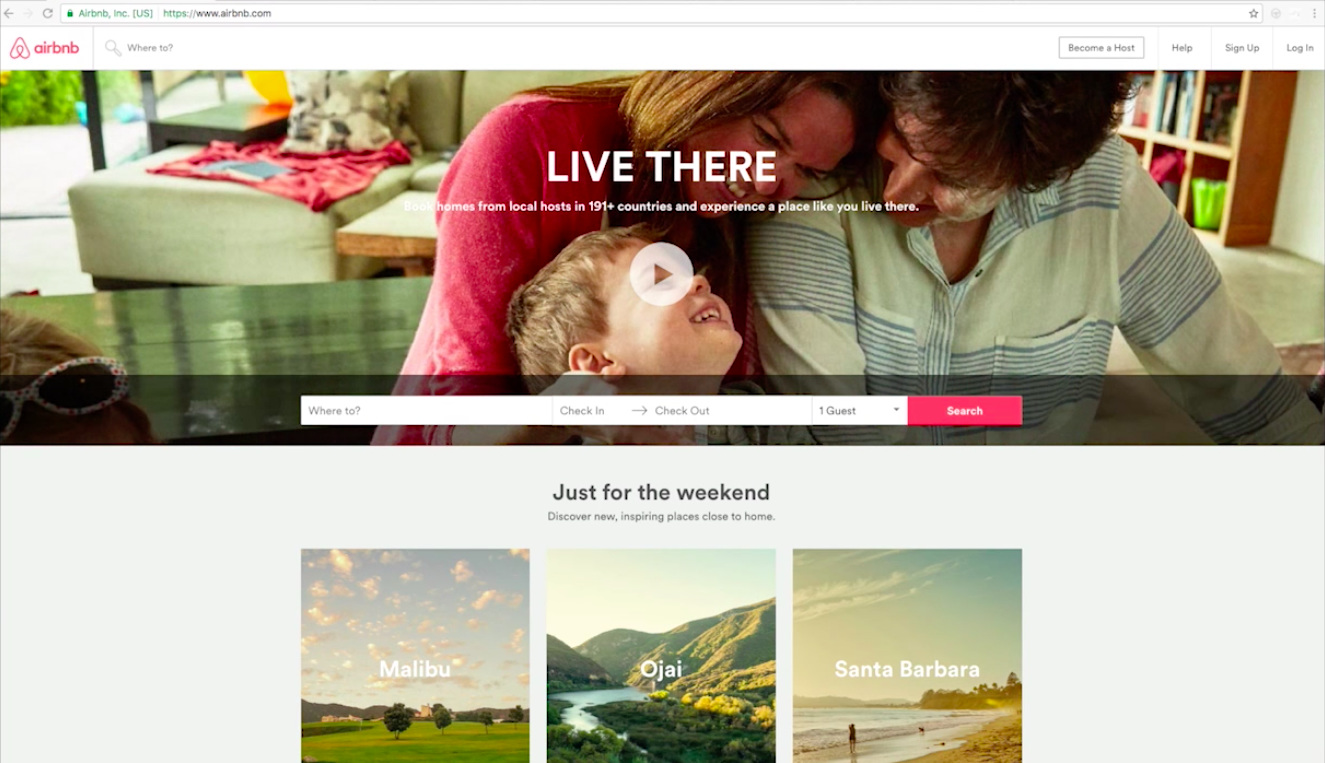Select Log In in top navigation
The width and height of the screenshot is (1325, 763).
click(1300, 48)
